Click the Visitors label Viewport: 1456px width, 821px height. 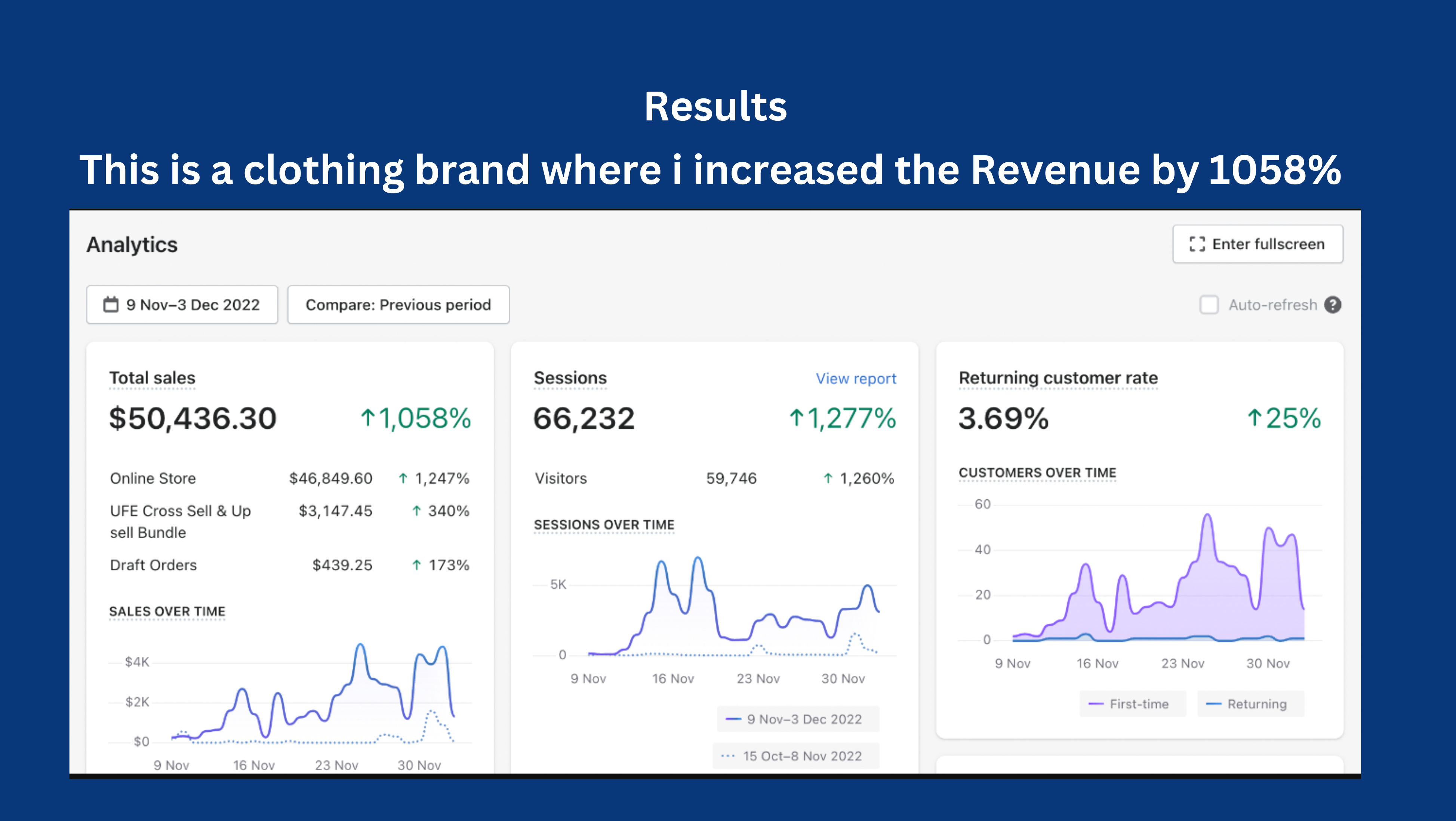pos(561,478)
